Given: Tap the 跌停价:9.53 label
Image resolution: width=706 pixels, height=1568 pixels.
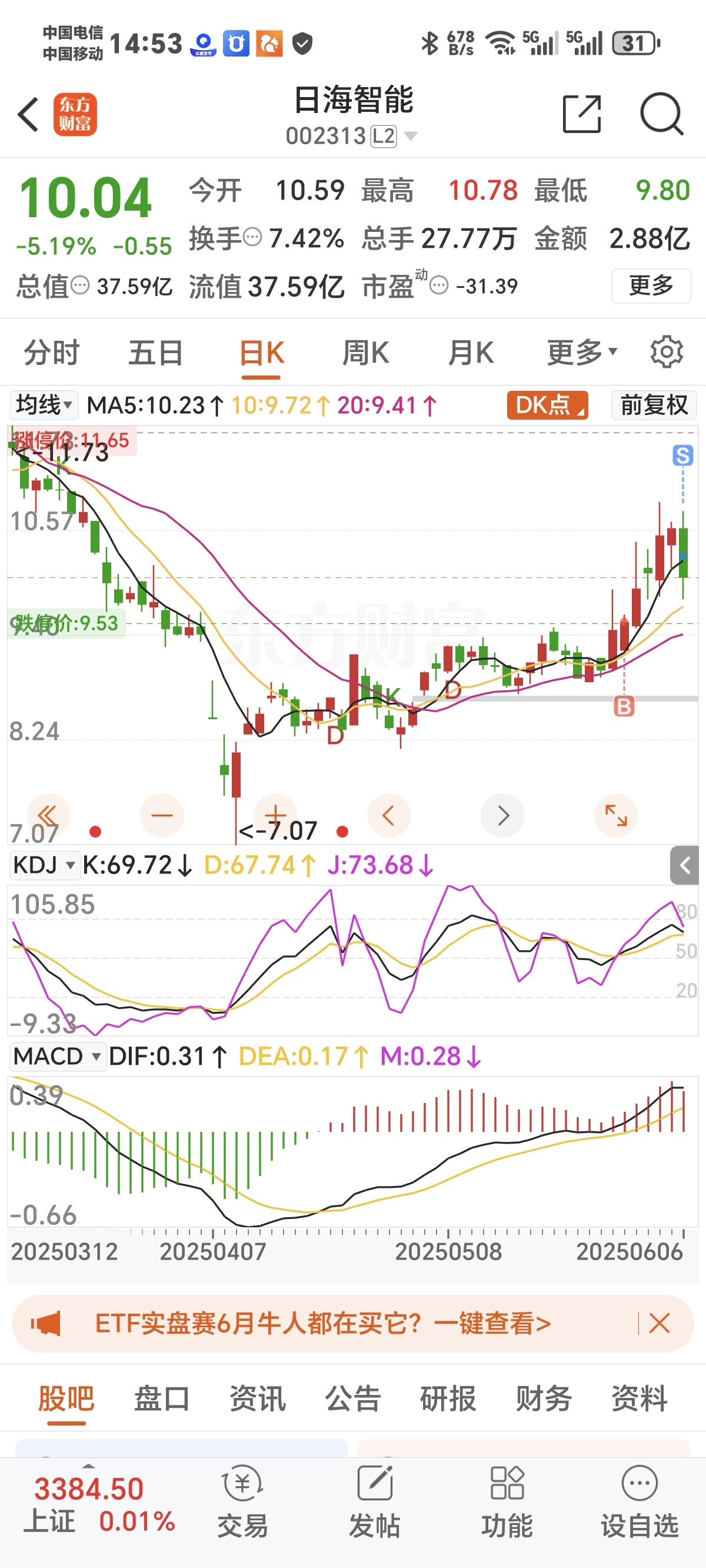Looking at the screenshot, I should point(66,623).
